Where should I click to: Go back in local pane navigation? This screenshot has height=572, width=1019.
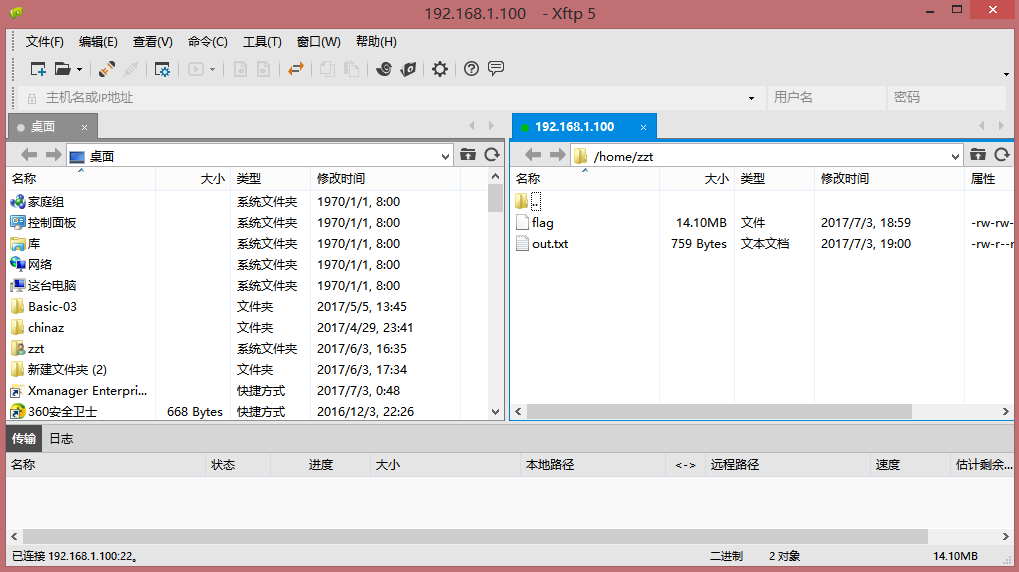(29, 155)
